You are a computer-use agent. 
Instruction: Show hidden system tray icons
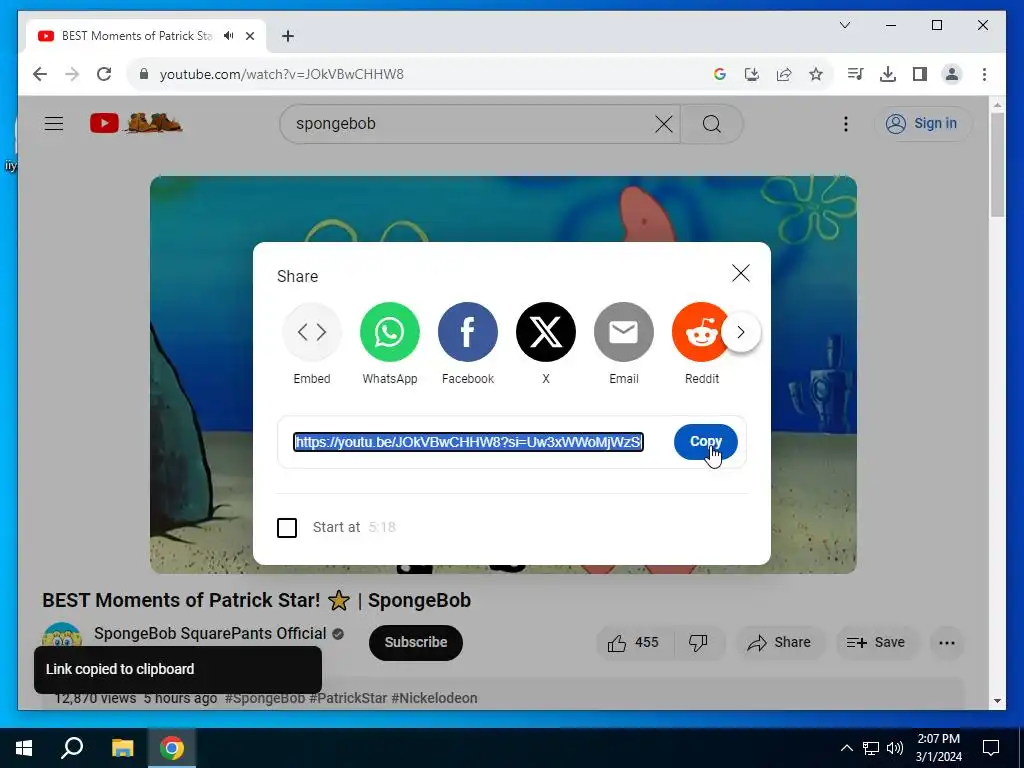[846, 748]
